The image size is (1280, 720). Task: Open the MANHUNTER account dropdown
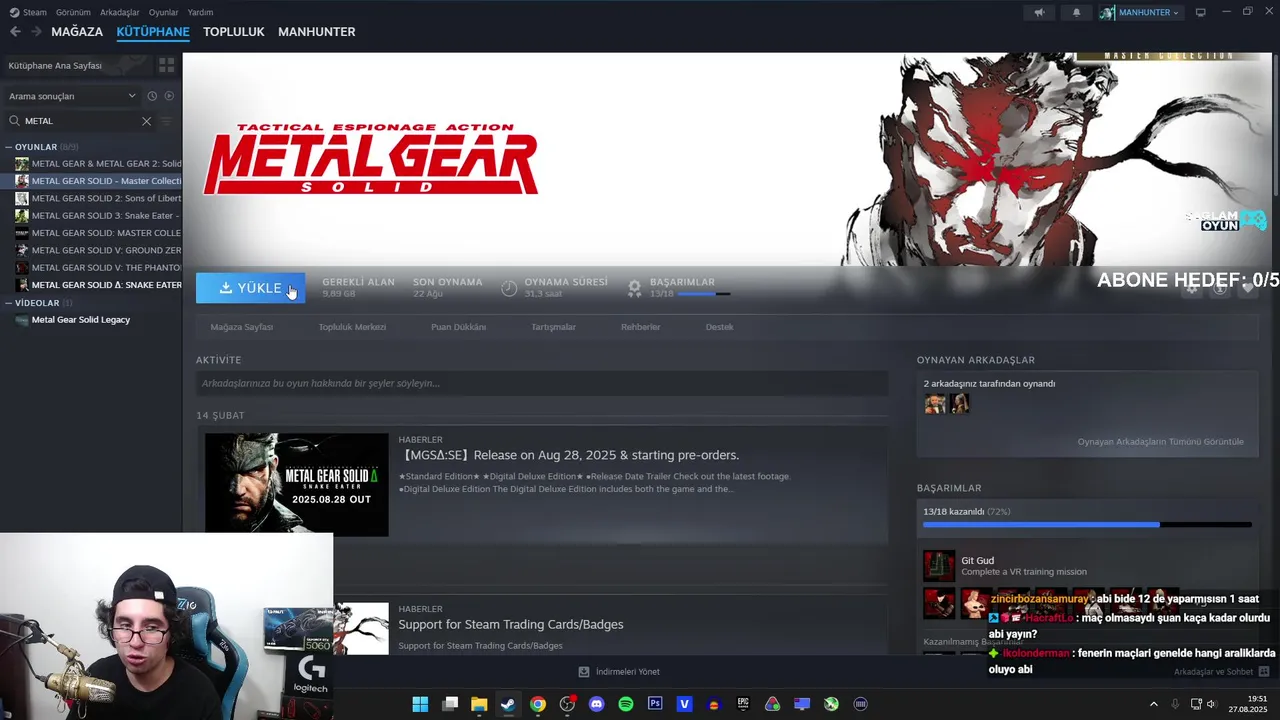1140,12
